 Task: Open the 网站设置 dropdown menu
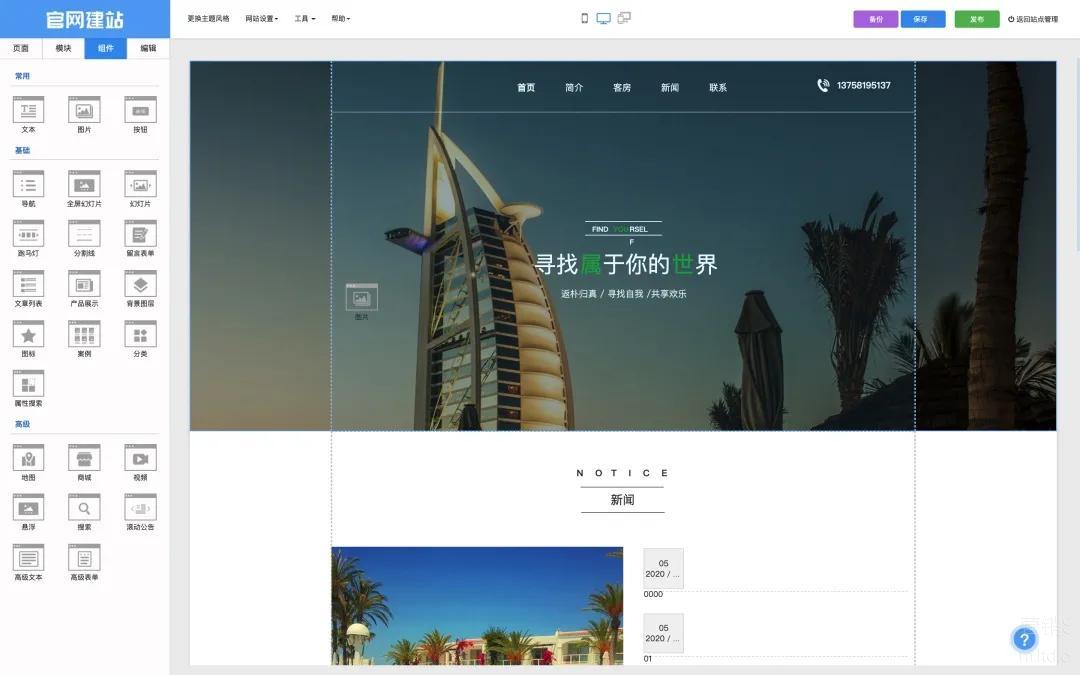coord(262,19)
